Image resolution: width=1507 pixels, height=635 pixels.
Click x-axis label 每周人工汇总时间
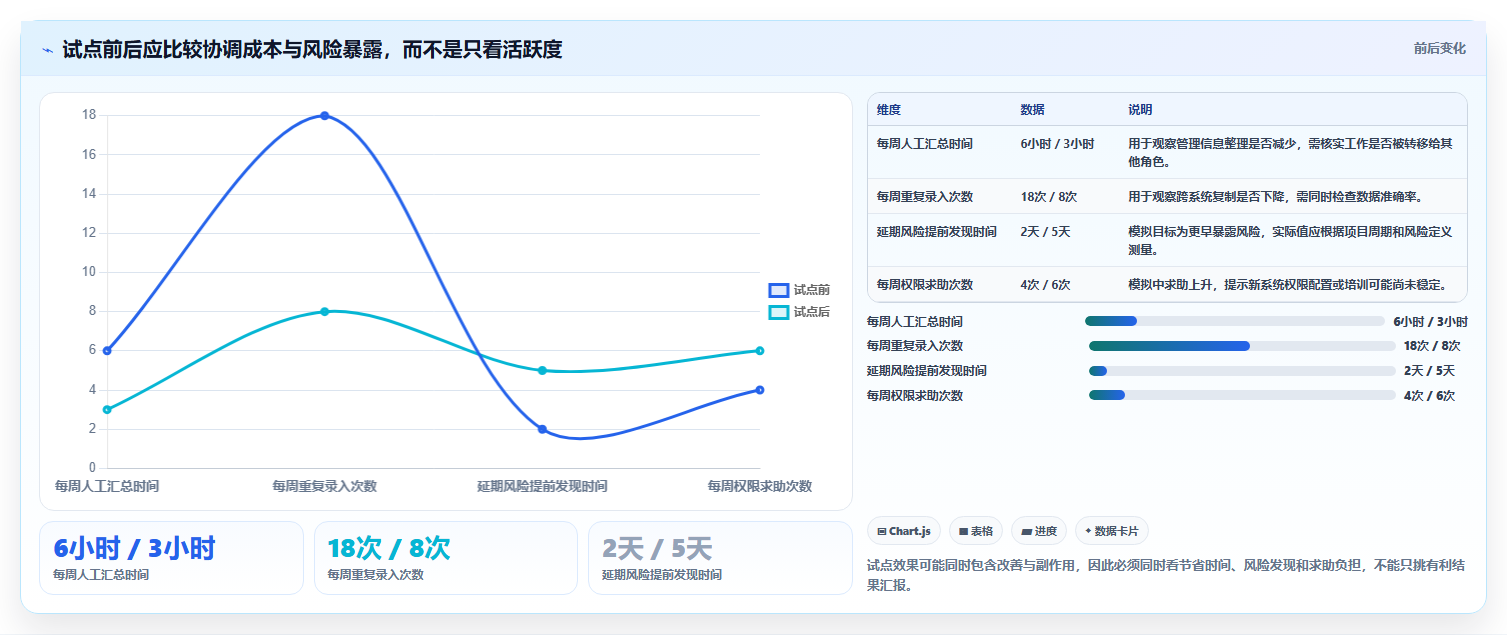[106, 486]
